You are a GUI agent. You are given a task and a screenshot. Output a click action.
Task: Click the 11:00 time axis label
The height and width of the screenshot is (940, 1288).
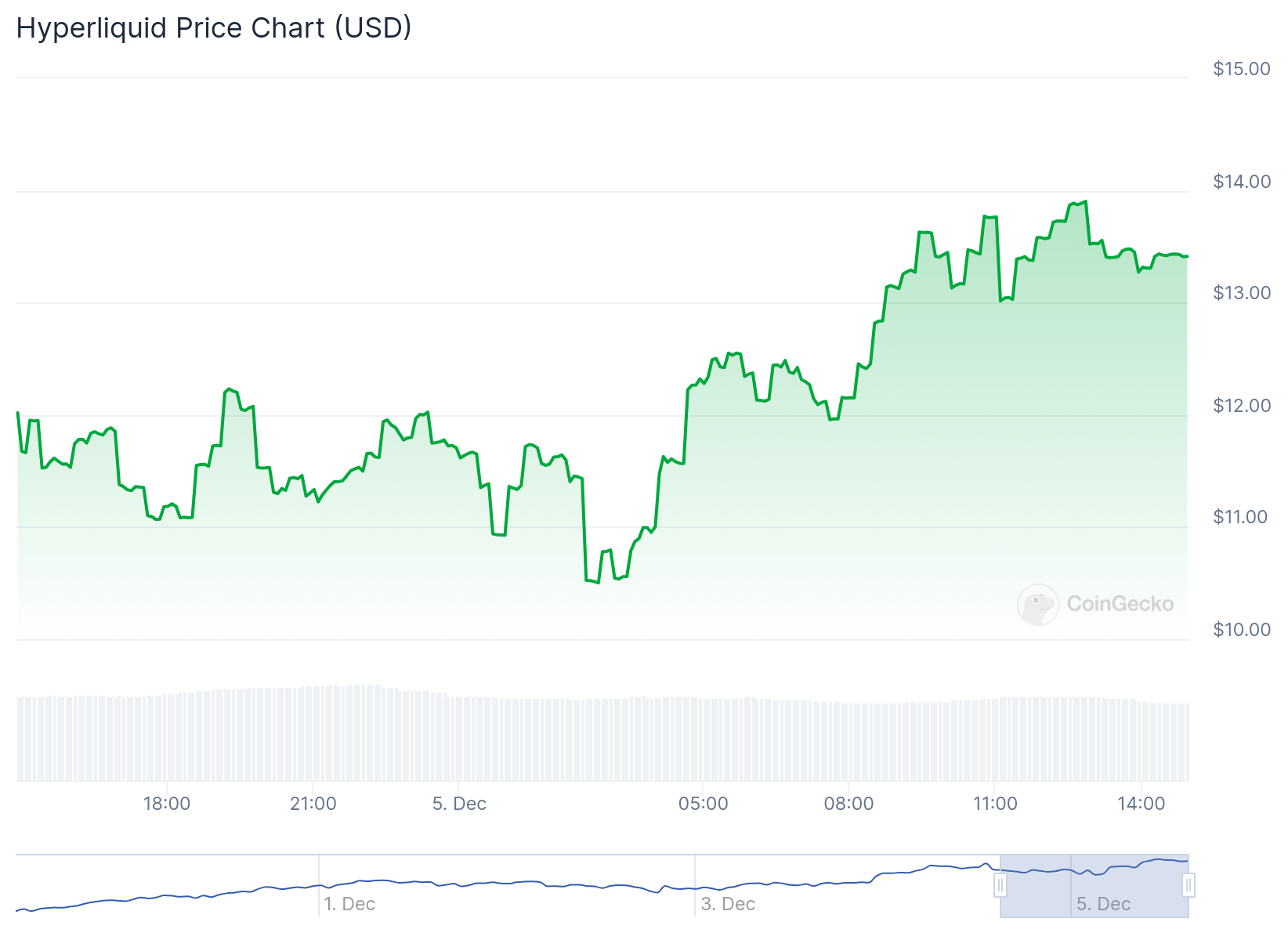[995, 804]
